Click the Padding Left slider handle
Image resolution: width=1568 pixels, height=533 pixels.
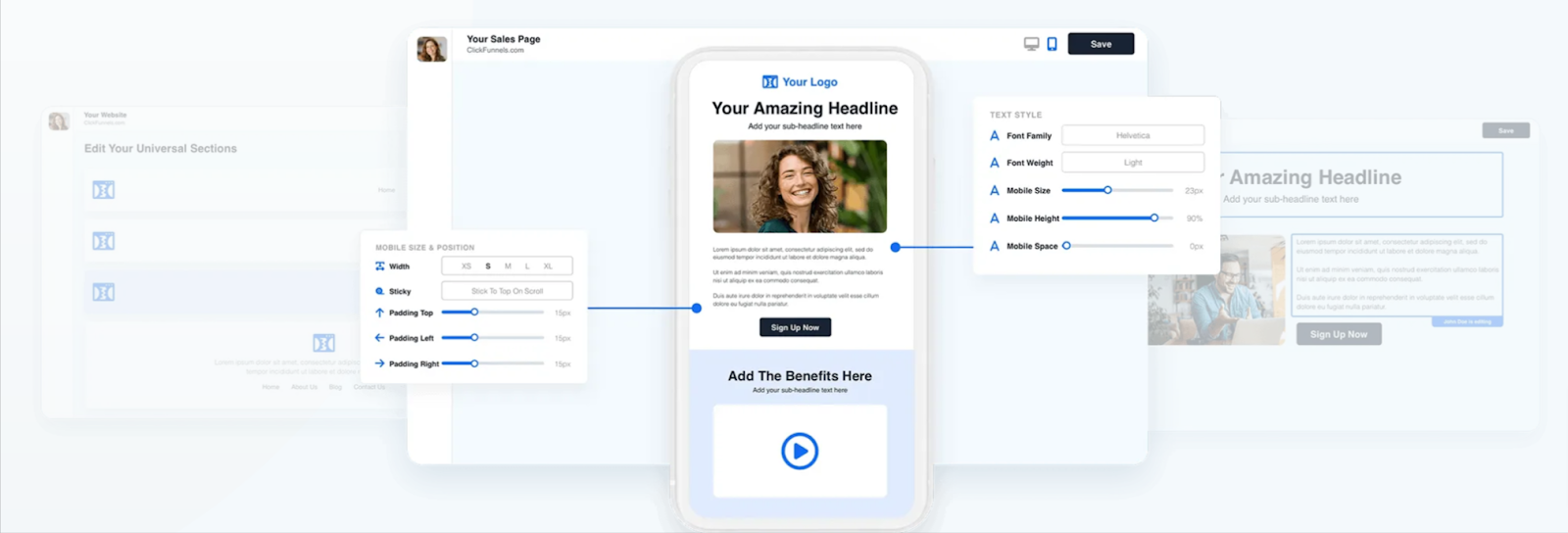474,338
